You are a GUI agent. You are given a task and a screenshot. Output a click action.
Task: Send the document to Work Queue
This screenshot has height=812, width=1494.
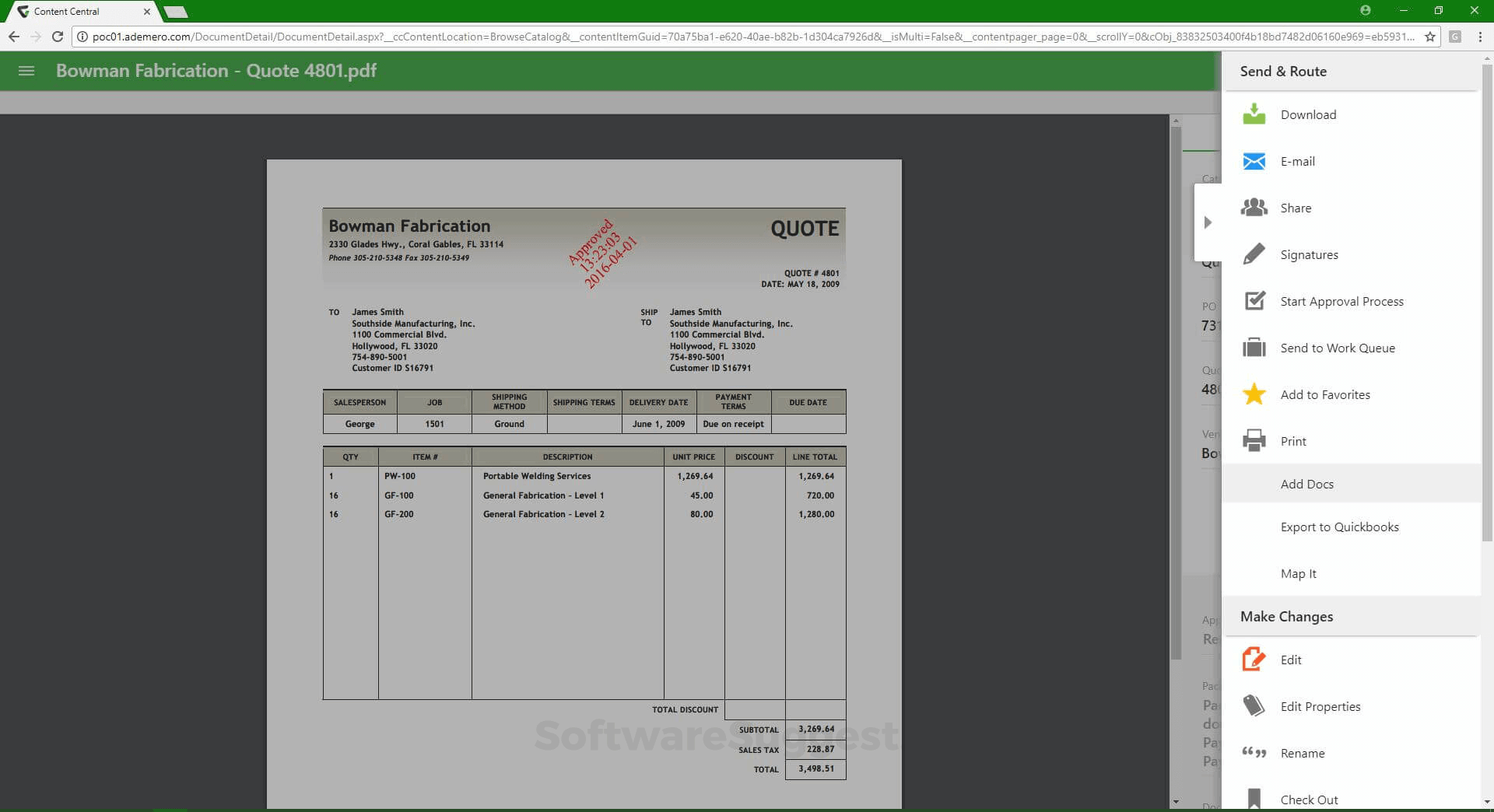pyautogui.click(x=1254, y=348)
